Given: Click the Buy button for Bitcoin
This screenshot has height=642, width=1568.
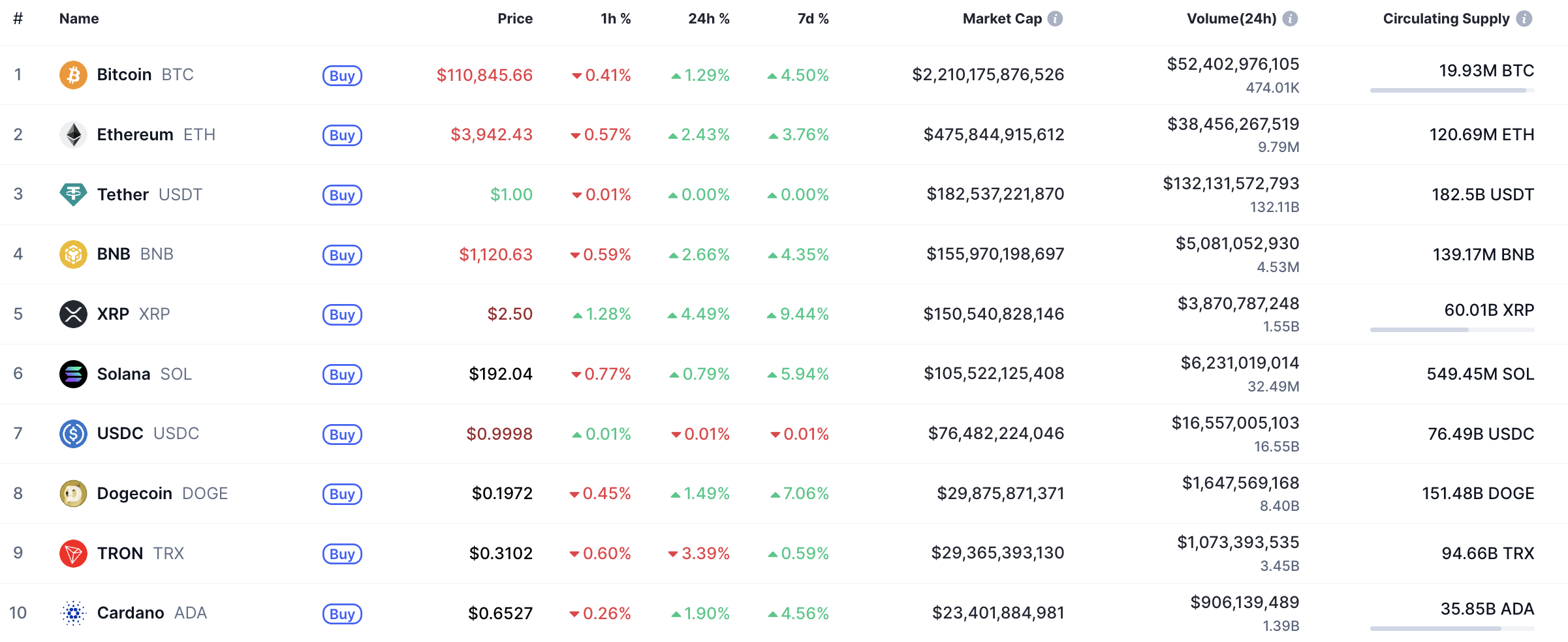Looking at the screenshot, I should (x=342, y=76).
